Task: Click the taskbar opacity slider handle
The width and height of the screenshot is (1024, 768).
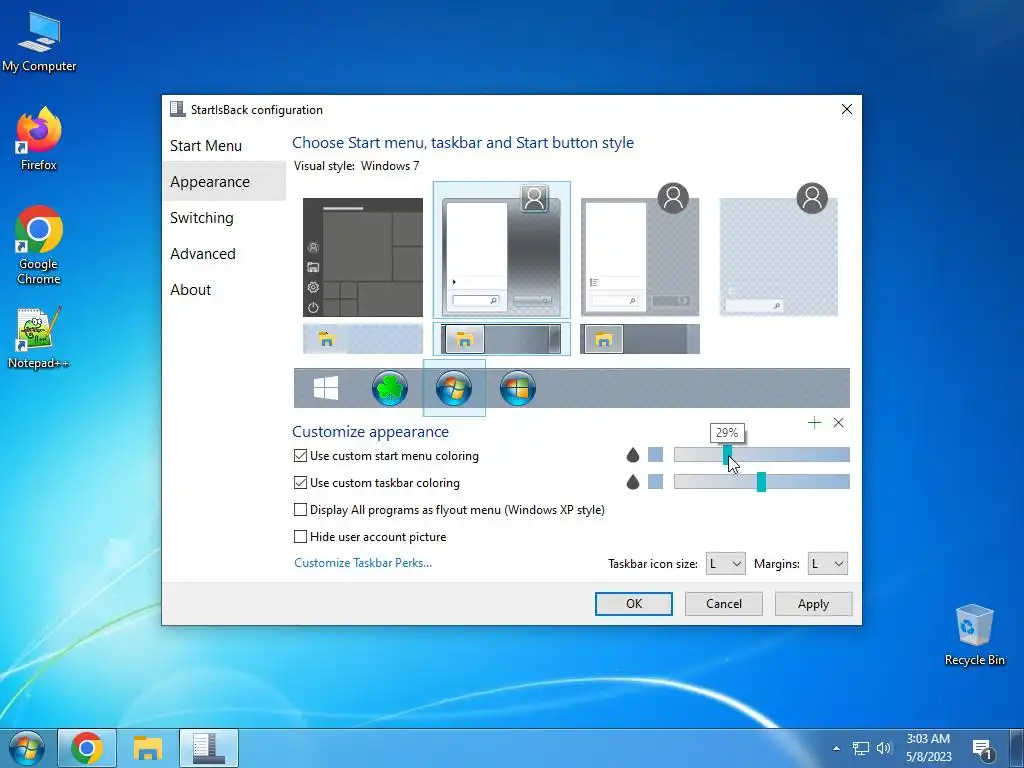Action: [x=761, y=482]
